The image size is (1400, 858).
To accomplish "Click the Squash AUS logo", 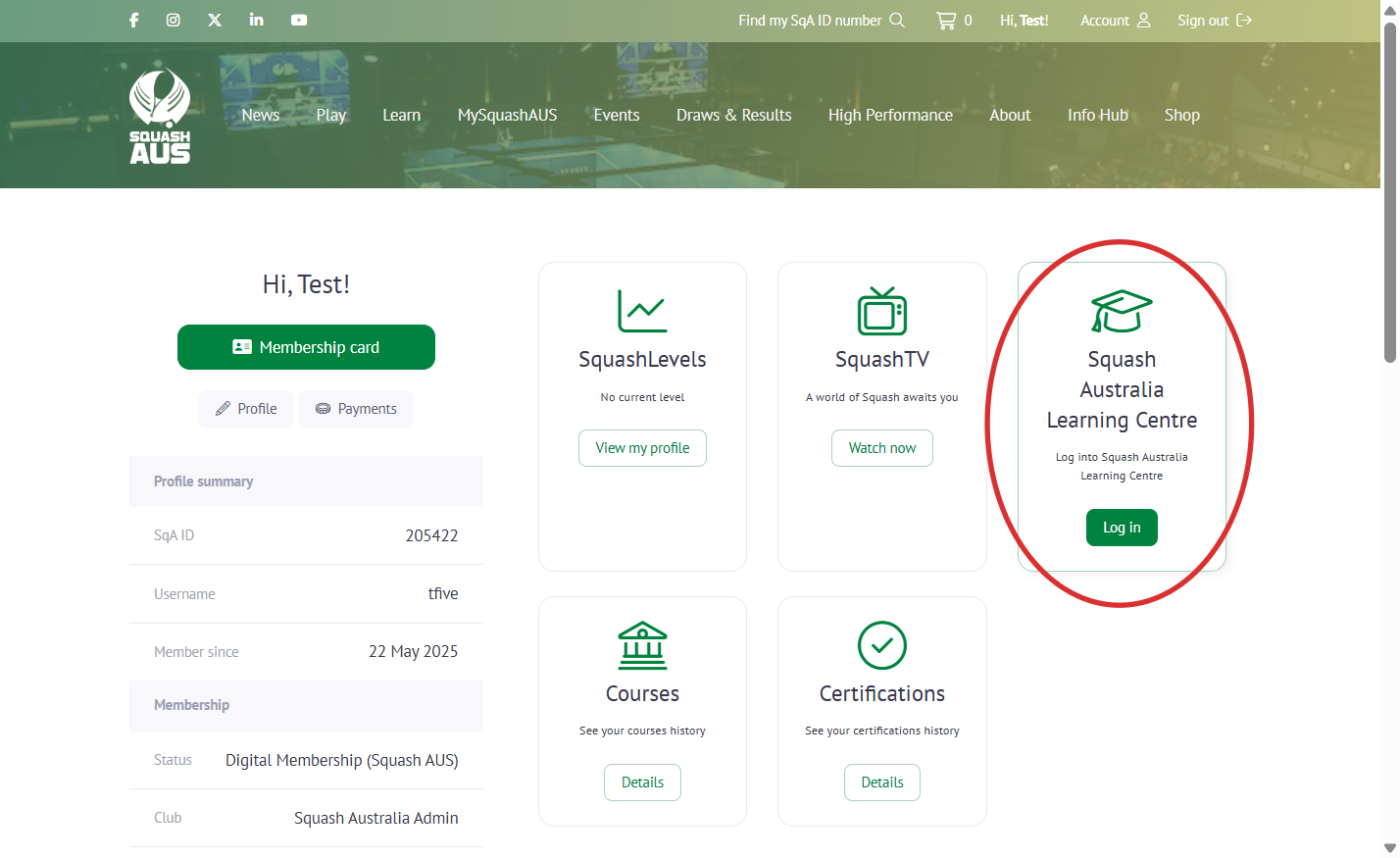I will click(x=160, y=115).
